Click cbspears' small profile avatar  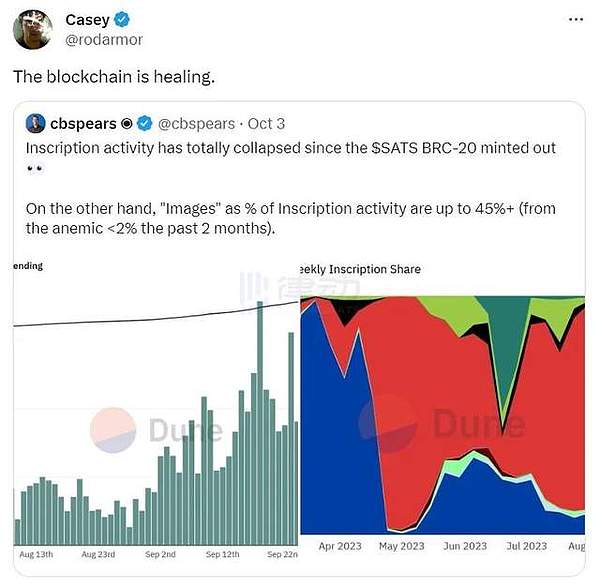point(37,124)
